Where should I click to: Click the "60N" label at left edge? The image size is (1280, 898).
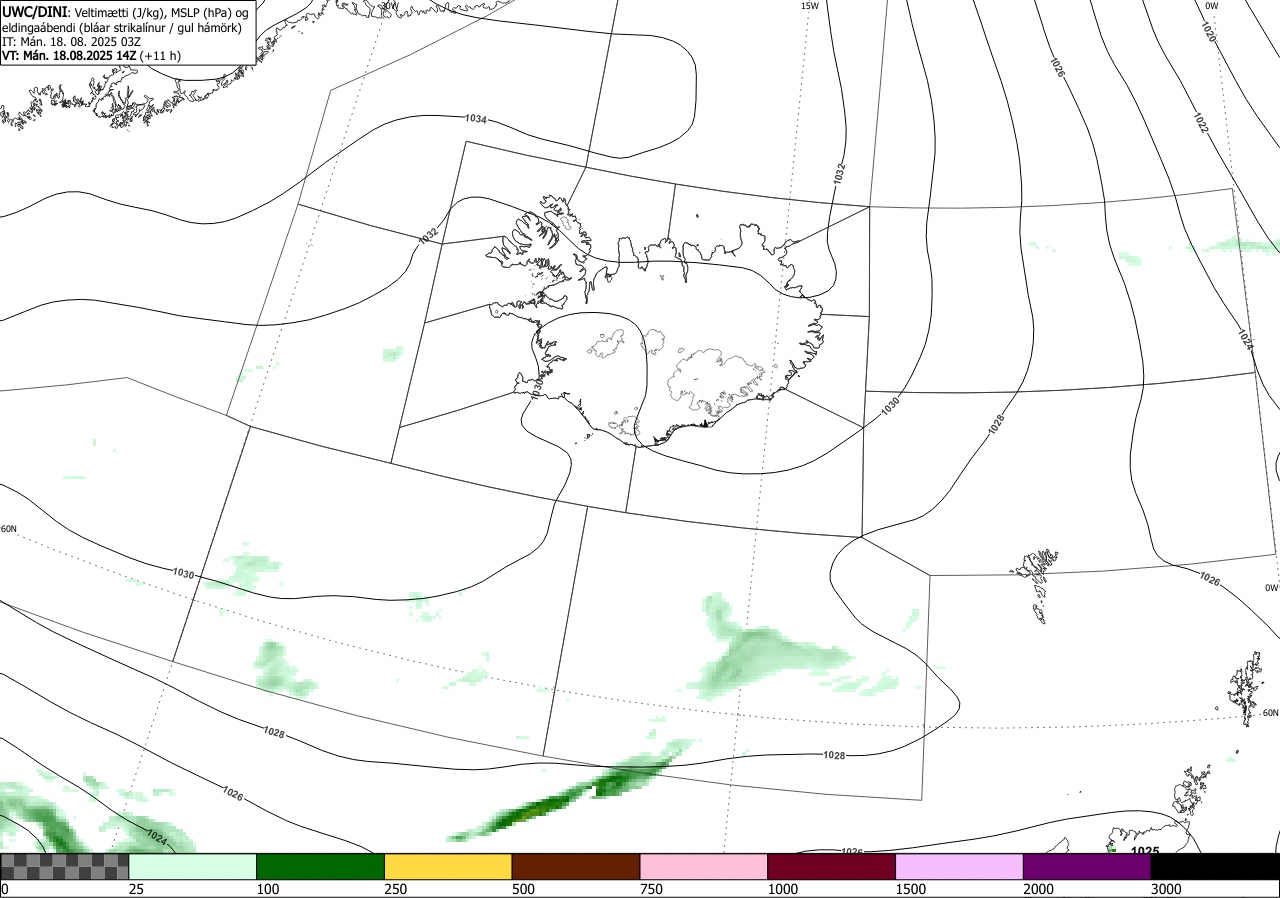9,529
